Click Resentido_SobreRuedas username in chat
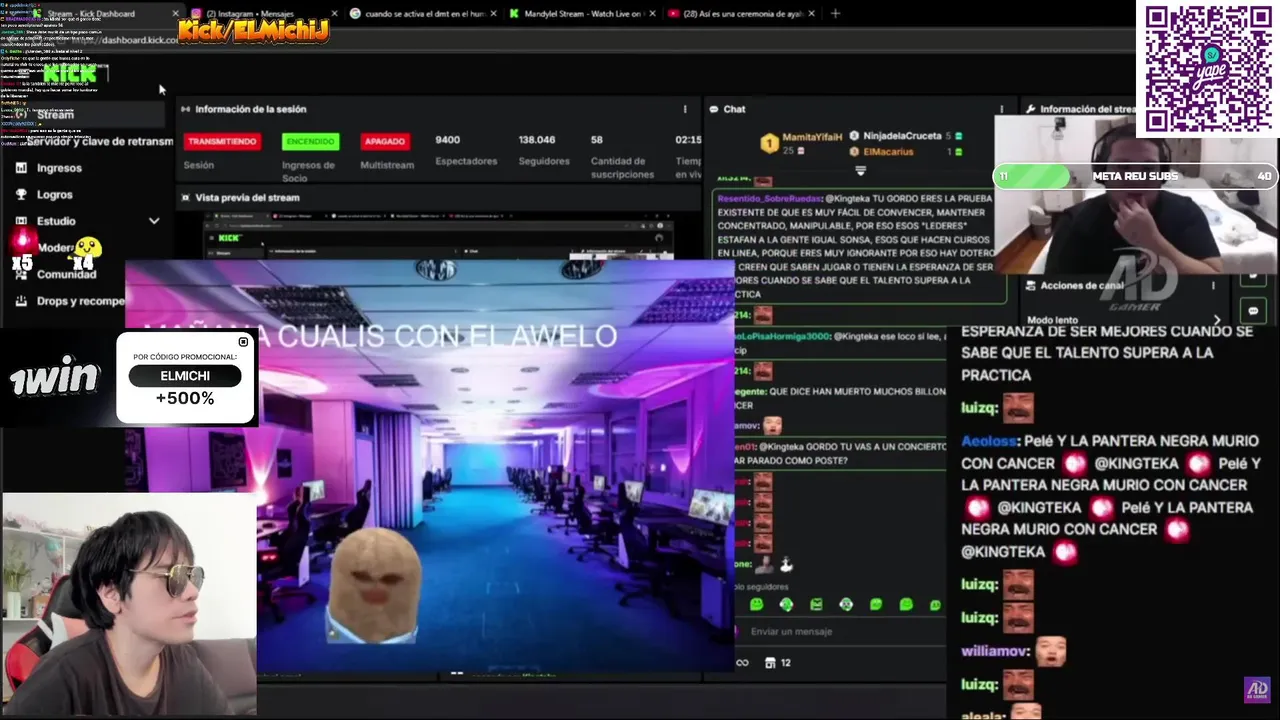The height and width of the screenshot is (720, 1280). [x=769, y=198]
